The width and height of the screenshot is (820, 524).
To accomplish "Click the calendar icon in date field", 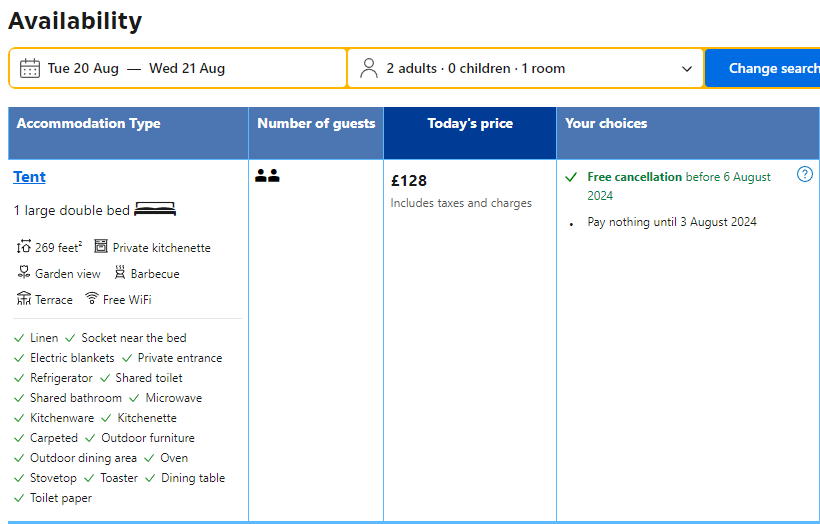I will 30,69.
